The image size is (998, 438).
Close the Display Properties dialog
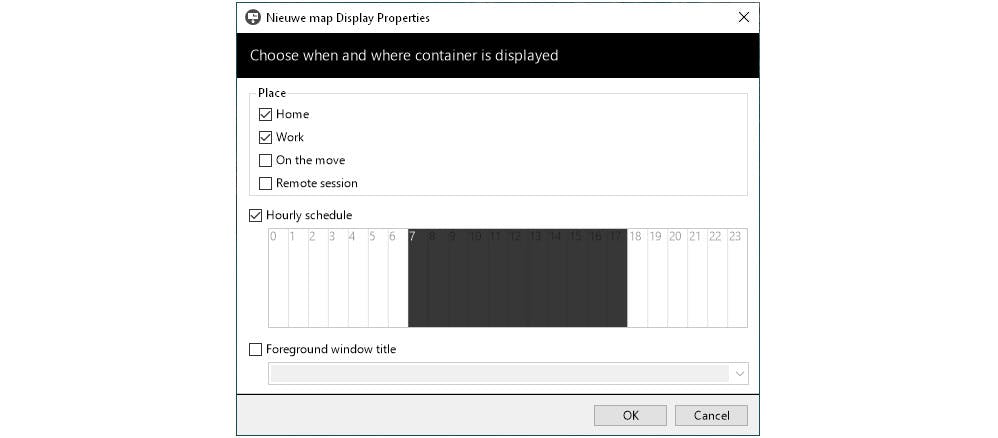(743, 17)
